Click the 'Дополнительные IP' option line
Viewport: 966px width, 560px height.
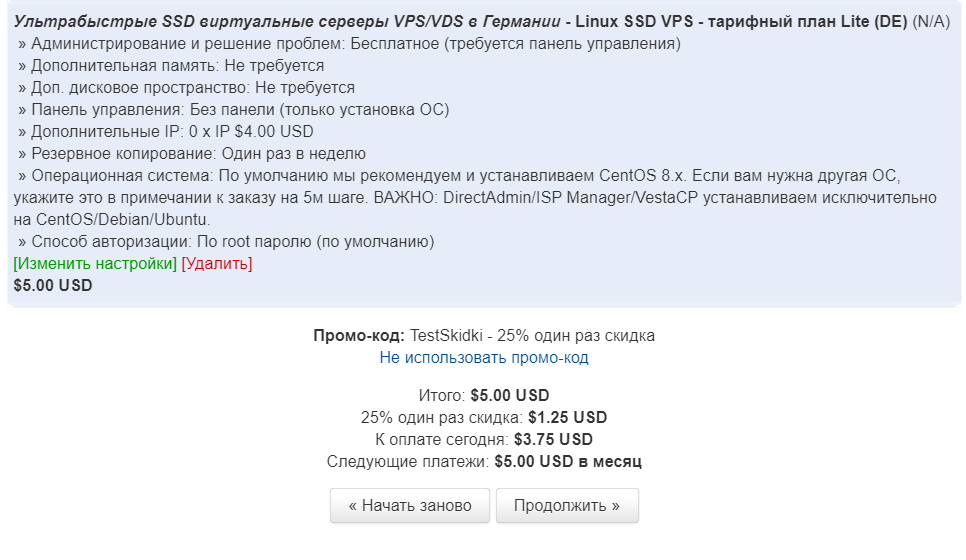click(x=166, y=132)
